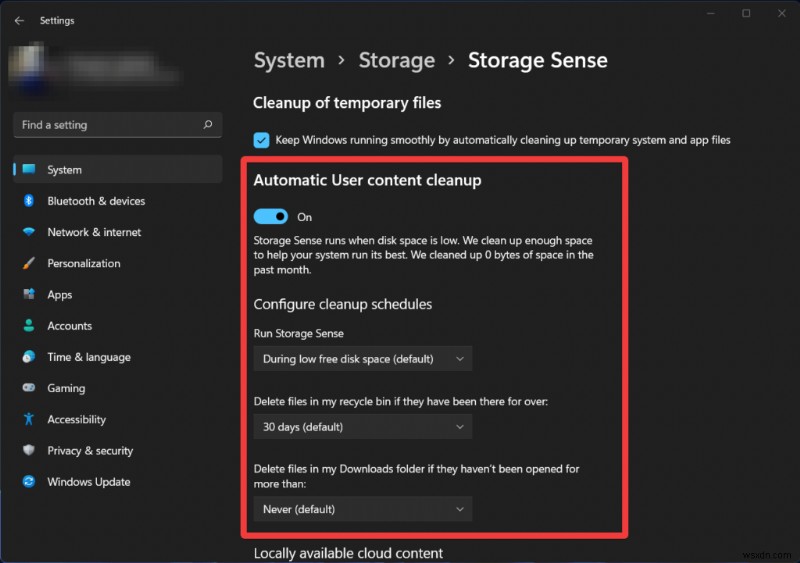The height and width of the screenshot is (563, 800).
Task: Select Privacy & security
Action: tap(117, 450)
